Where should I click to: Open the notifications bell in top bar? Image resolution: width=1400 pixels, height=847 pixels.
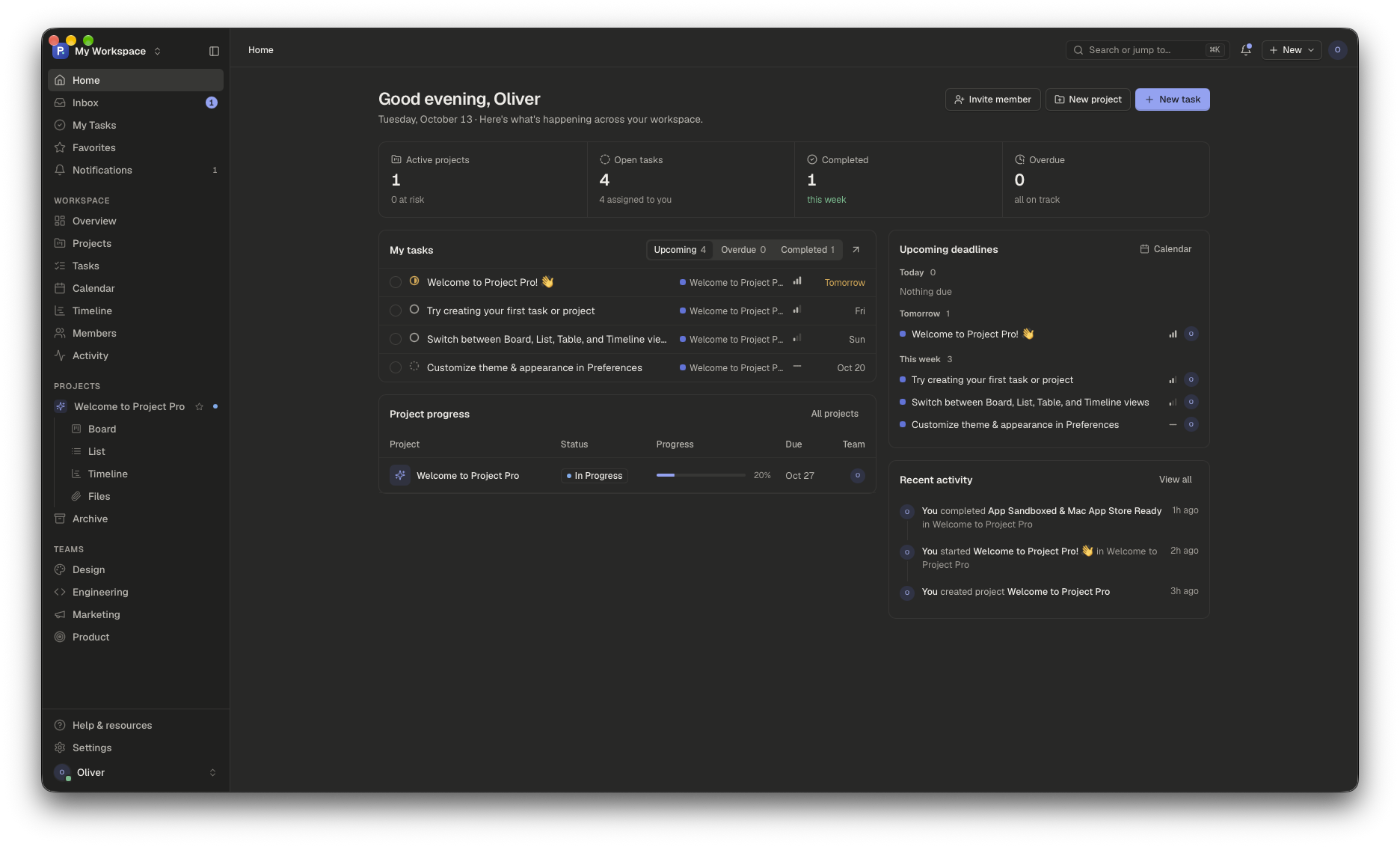point(1245,50)
